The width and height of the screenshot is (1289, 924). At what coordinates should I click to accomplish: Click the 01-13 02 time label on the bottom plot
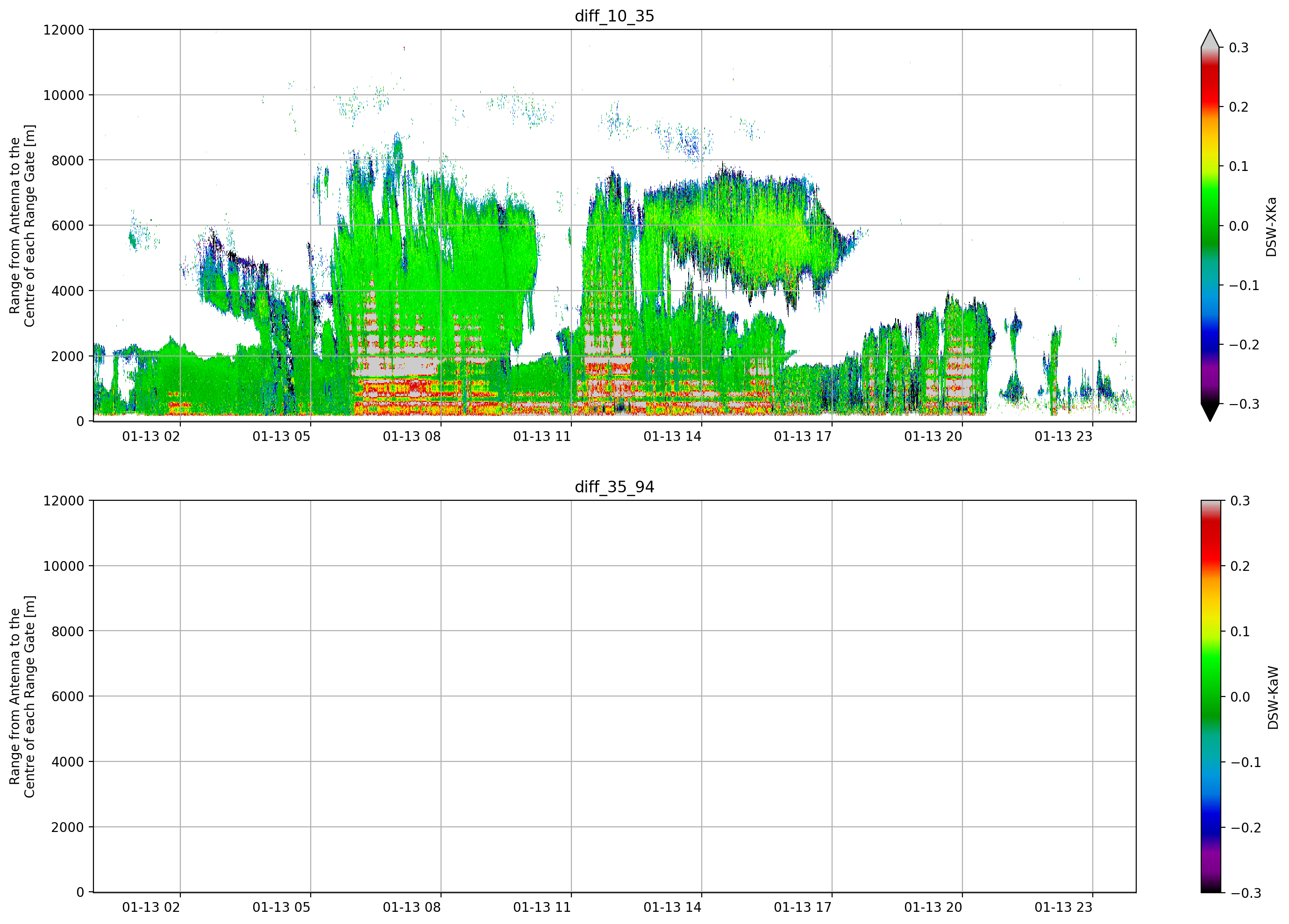coord(150,908)
